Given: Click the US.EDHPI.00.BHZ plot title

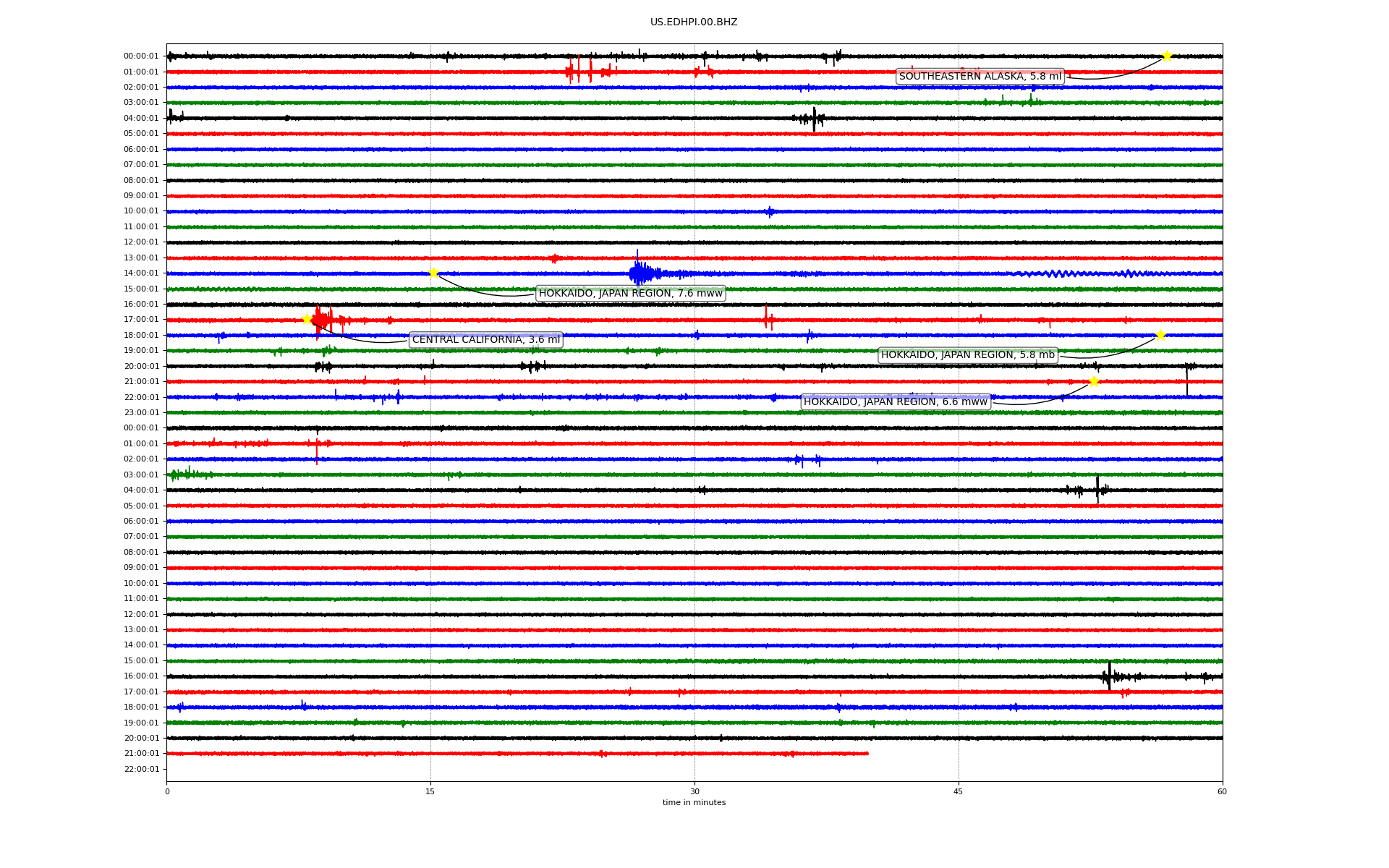Looking at the screenshot, I should pos(694,22).
